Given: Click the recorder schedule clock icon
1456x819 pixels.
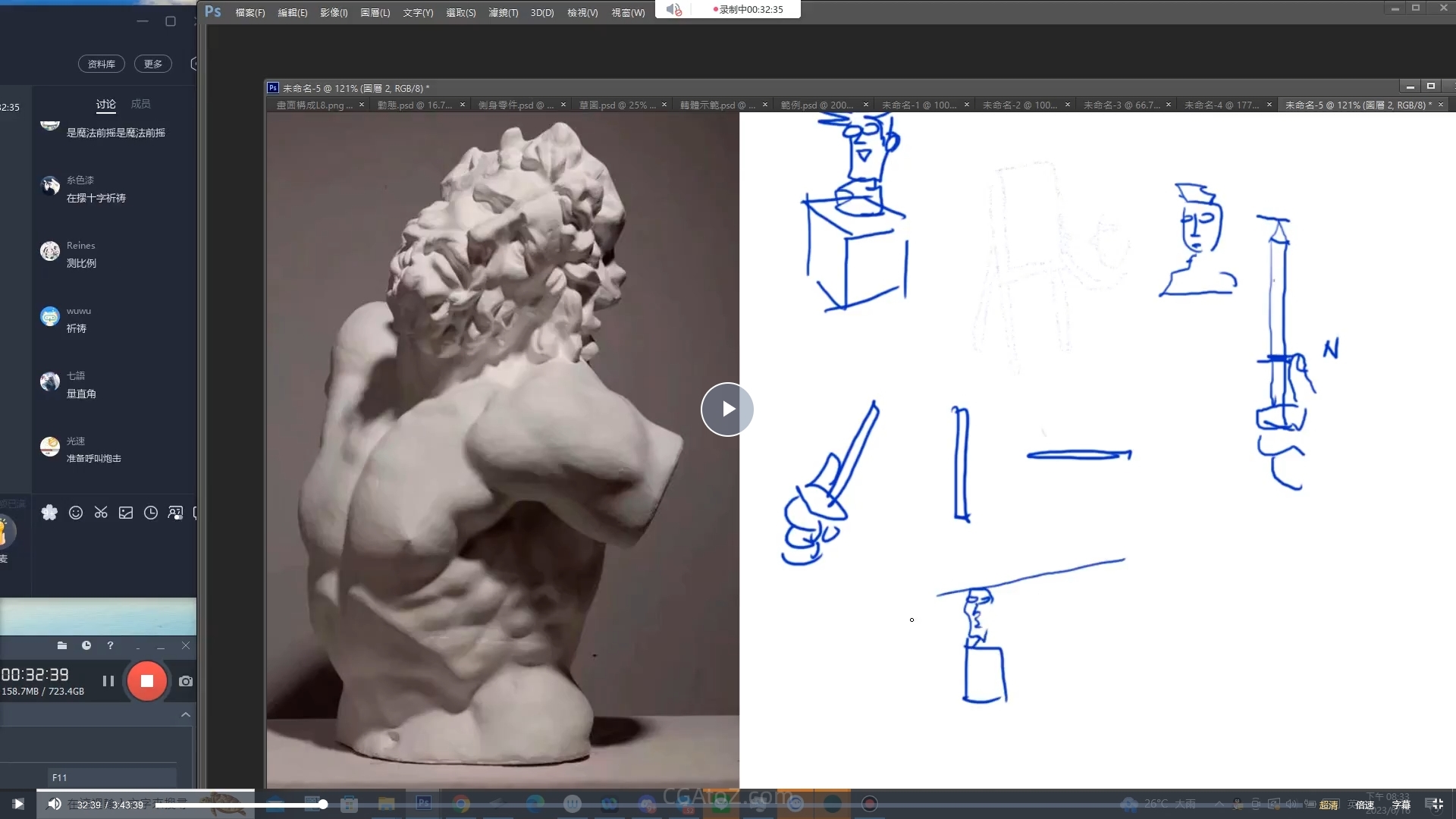Looking at the screenshot, I should [x=86, y=645].
